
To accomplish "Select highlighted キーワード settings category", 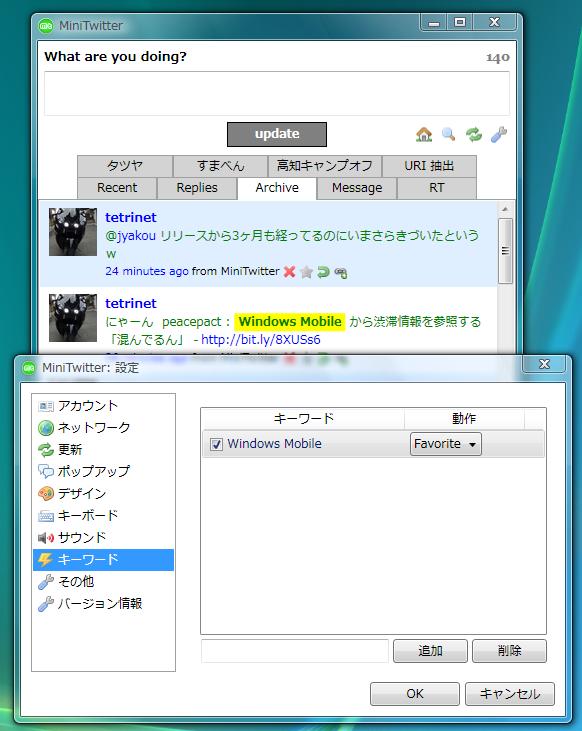I will click(104, 560).
